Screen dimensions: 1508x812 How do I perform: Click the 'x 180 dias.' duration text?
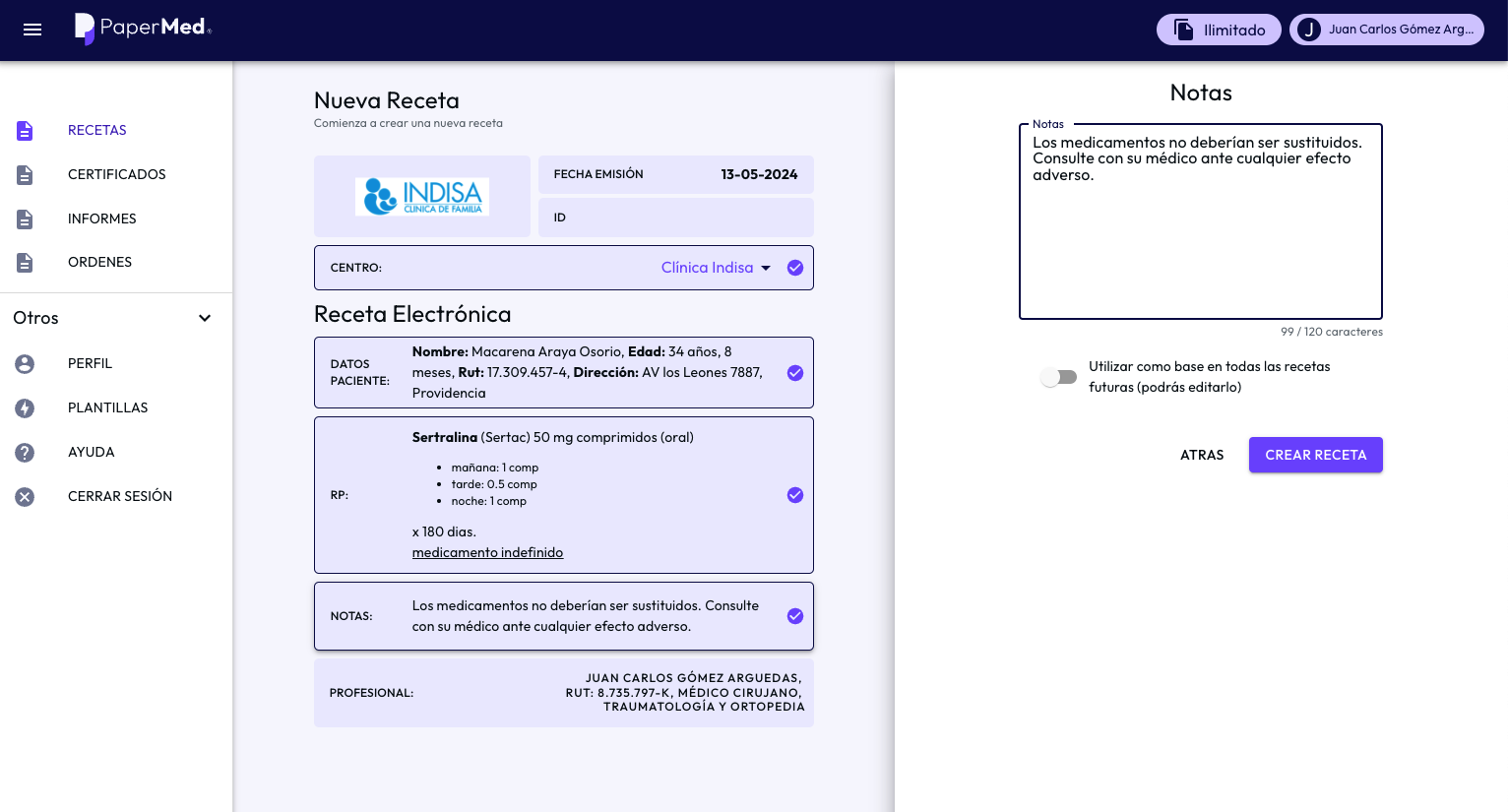444,531
